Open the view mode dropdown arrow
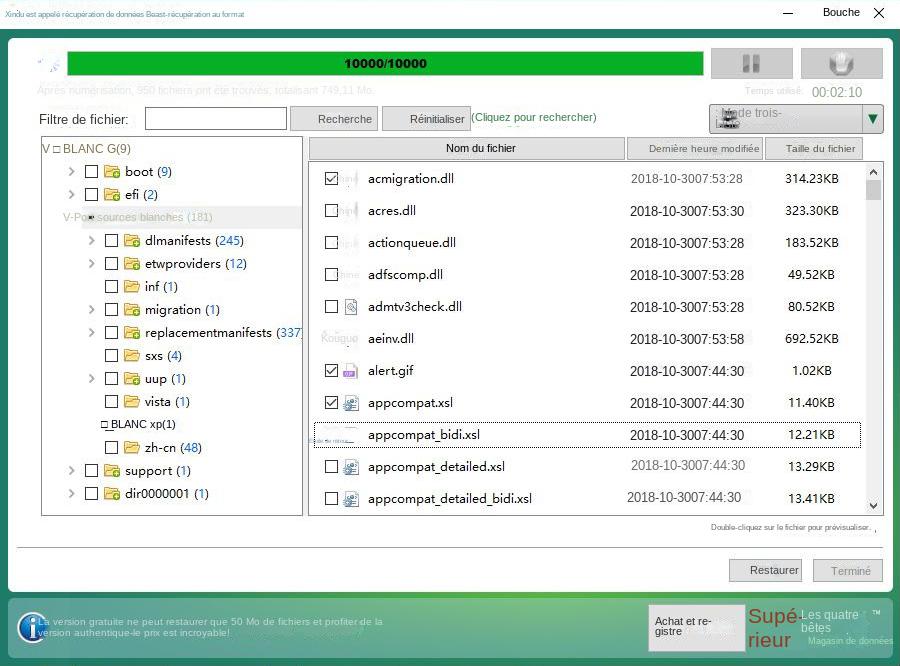This screenshot has width=900, height=666. 873,119
